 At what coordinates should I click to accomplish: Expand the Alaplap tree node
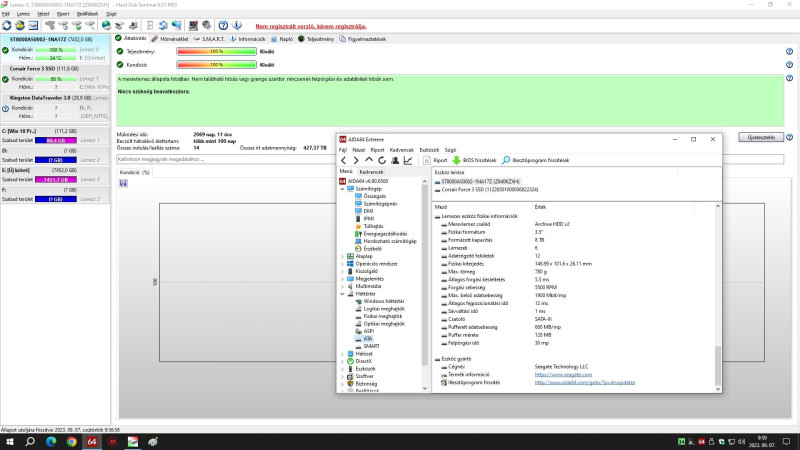click(x=342, y=256)
